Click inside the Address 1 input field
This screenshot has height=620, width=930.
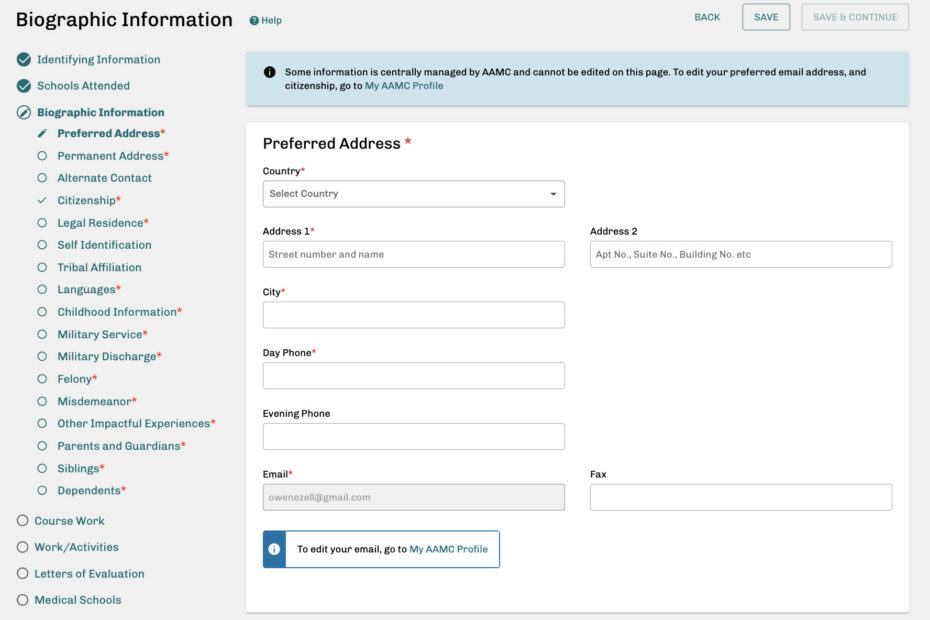(413, 254)
